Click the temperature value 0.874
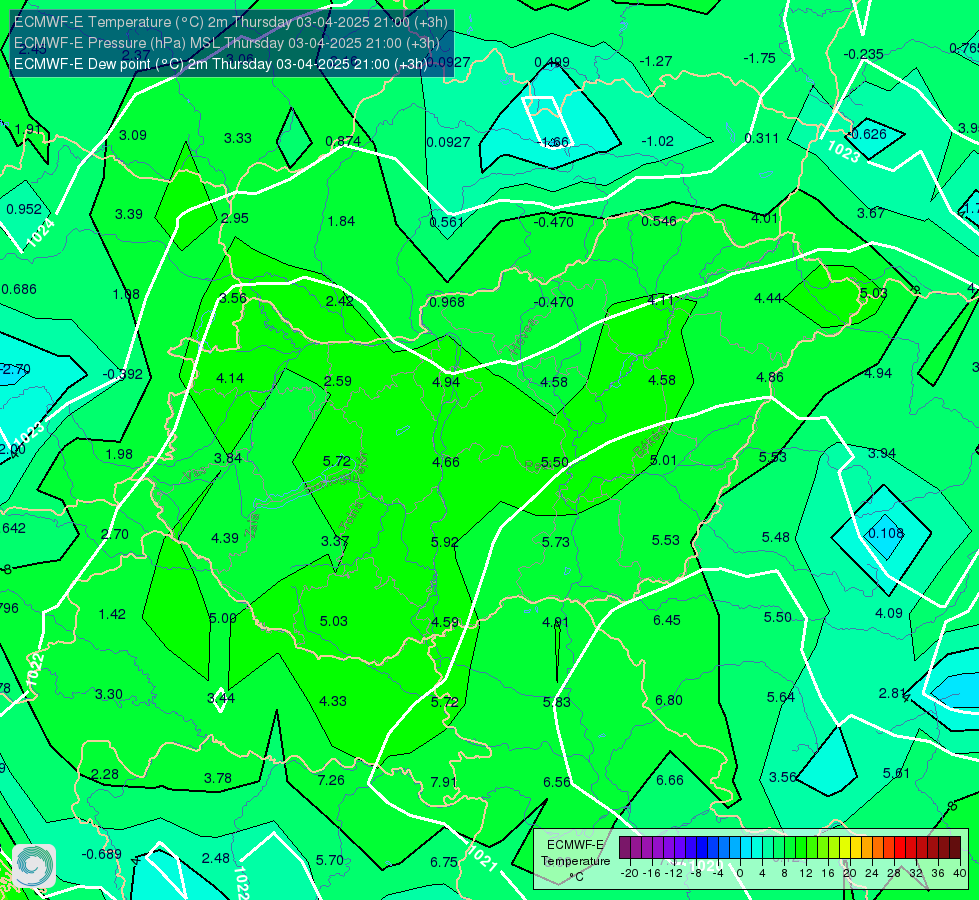The image size is (979, 900). click(343, 141)
